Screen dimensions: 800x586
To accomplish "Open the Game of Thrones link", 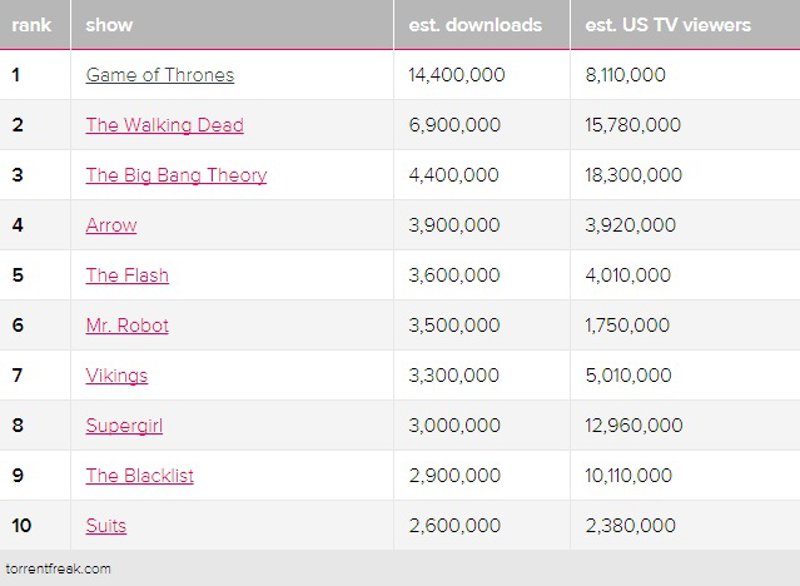I will click(x=160, y=75).
